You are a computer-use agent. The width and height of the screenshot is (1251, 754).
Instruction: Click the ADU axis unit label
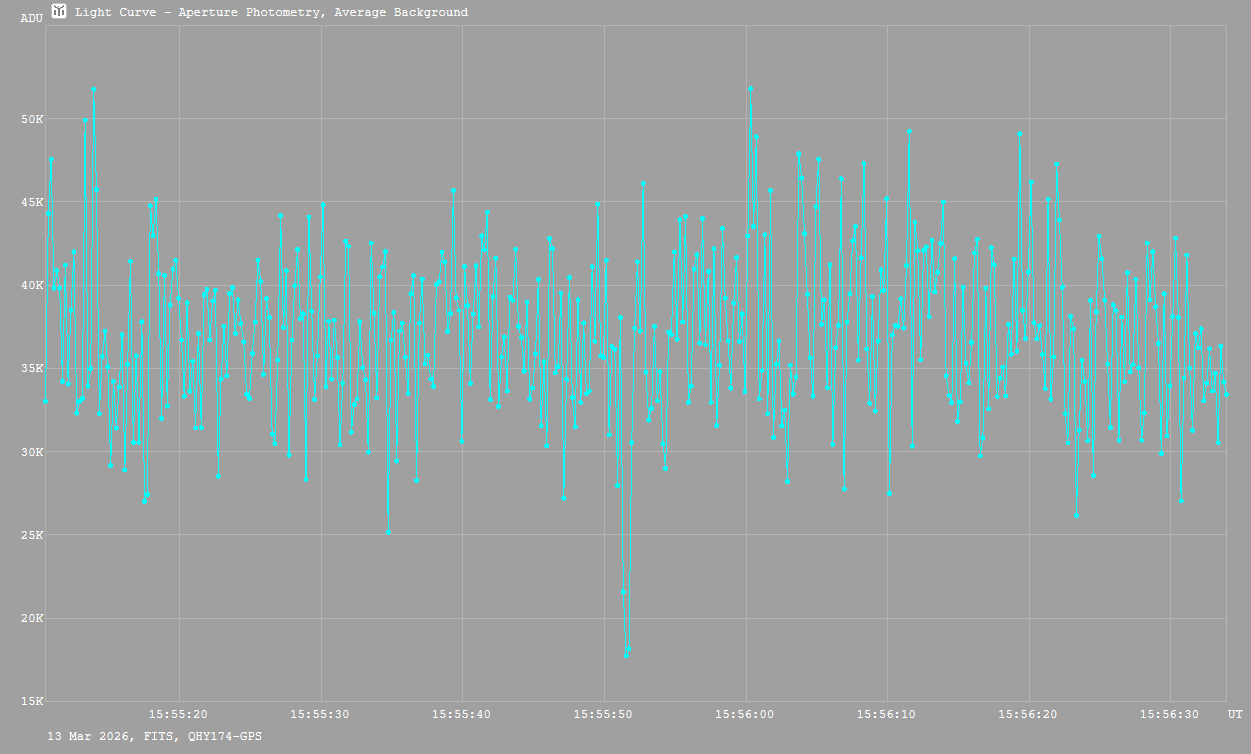coord(32,19)
